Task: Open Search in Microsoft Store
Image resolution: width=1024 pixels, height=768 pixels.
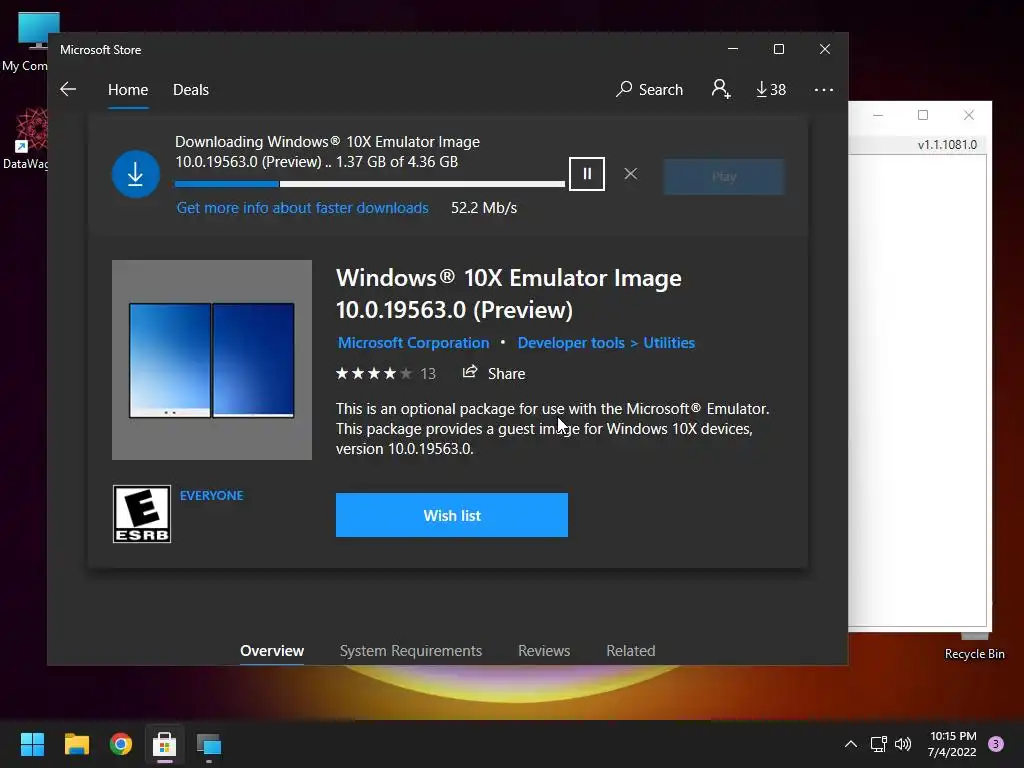Action: coord(649,89)
